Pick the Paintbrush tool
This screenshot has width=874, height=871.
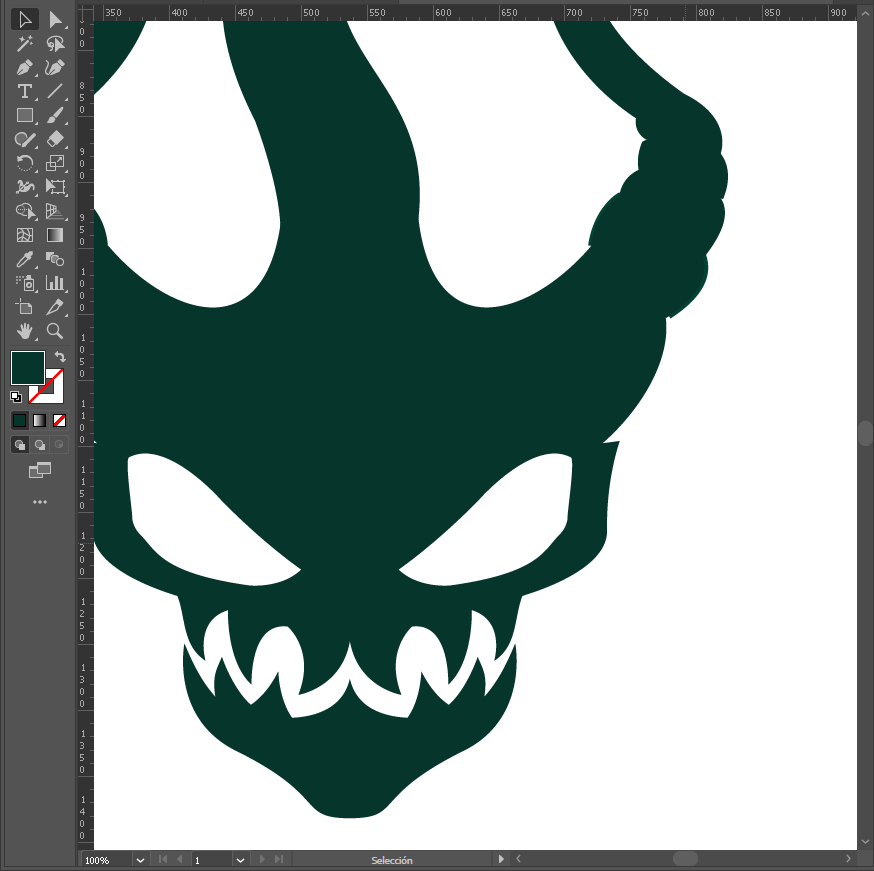55,115
